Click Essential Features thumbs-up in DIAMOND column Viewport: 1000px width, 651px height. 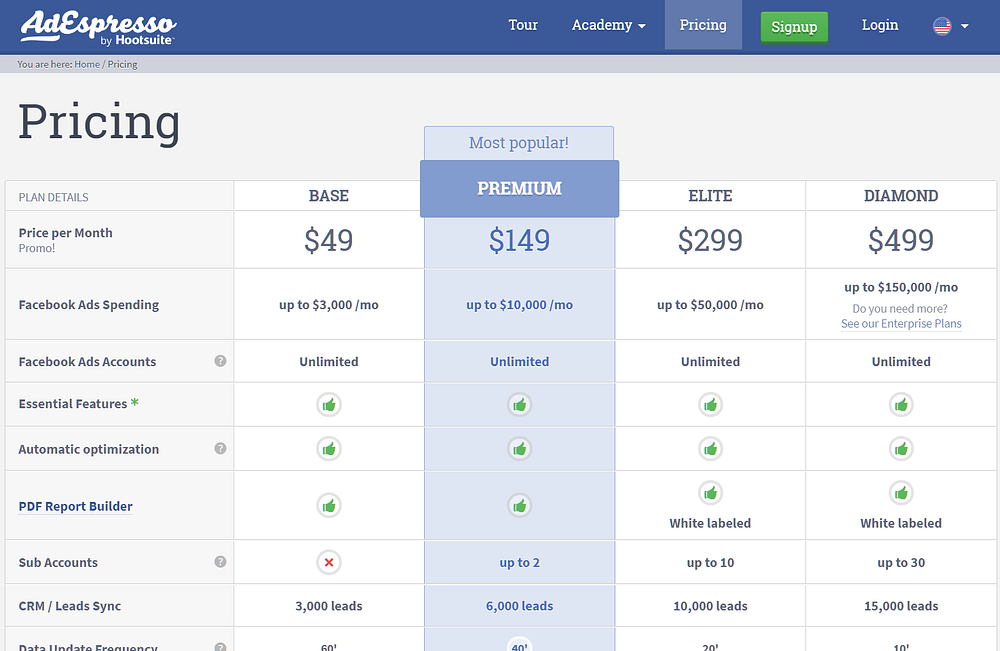[901, 405]
